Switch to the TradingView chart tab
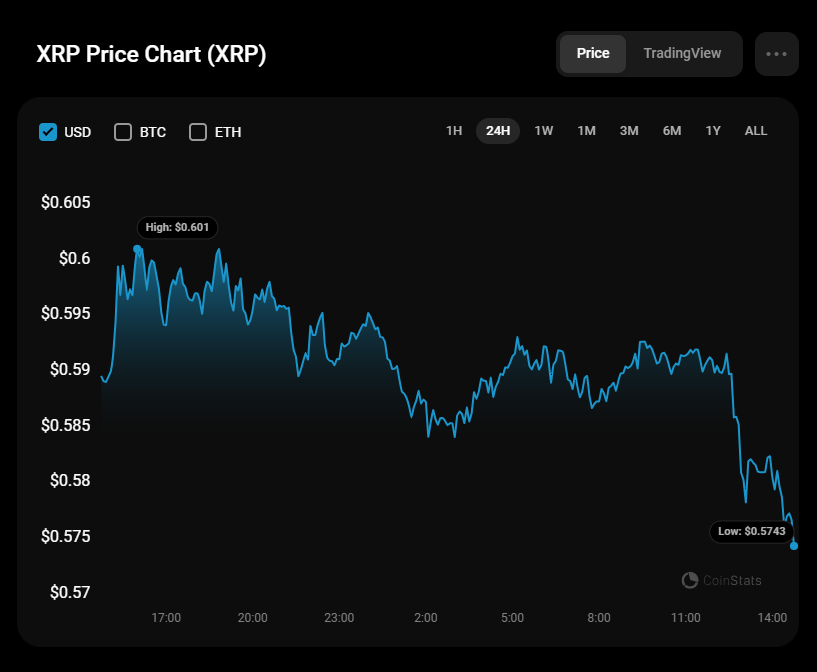The image size is (817, 672). tap(682, 54)
